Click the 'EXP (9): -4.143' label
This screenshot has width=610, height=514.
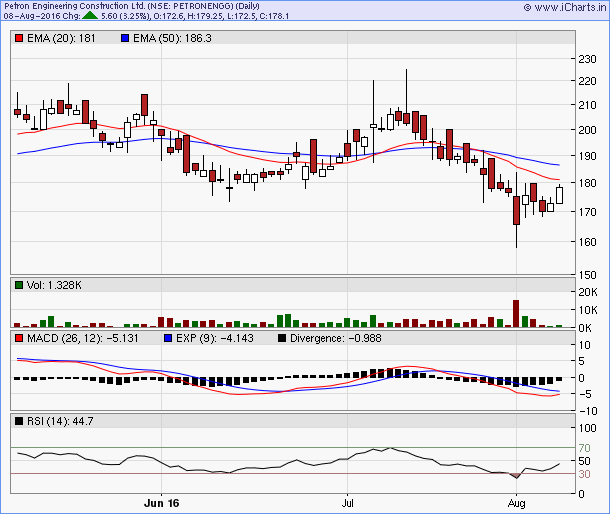point(215,338)
